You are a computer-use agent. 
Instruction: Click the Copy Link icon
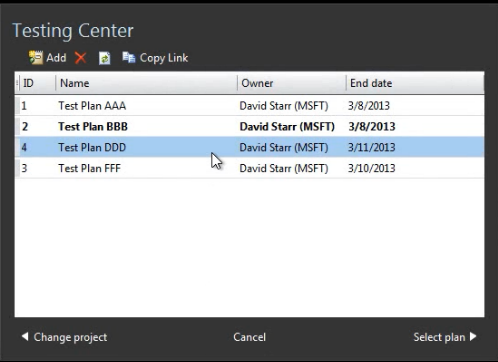pos(129,58)
